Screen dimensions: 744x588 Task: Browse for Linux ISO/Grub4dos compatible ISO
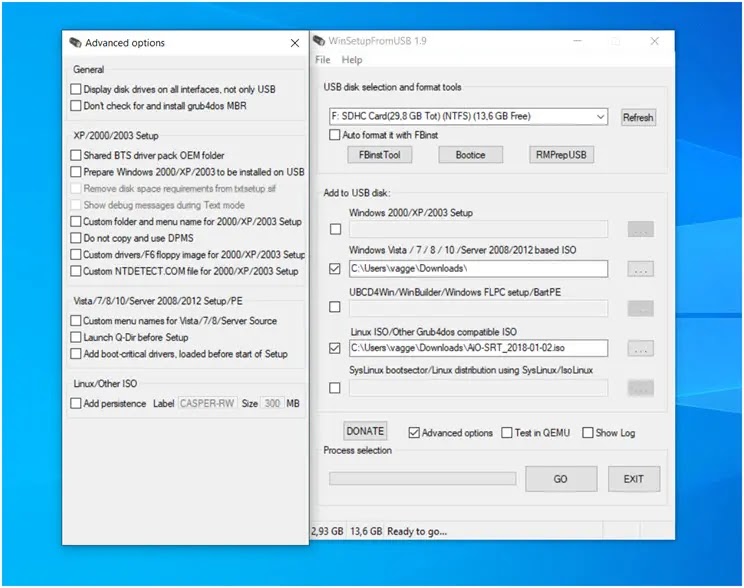point(641,348)
